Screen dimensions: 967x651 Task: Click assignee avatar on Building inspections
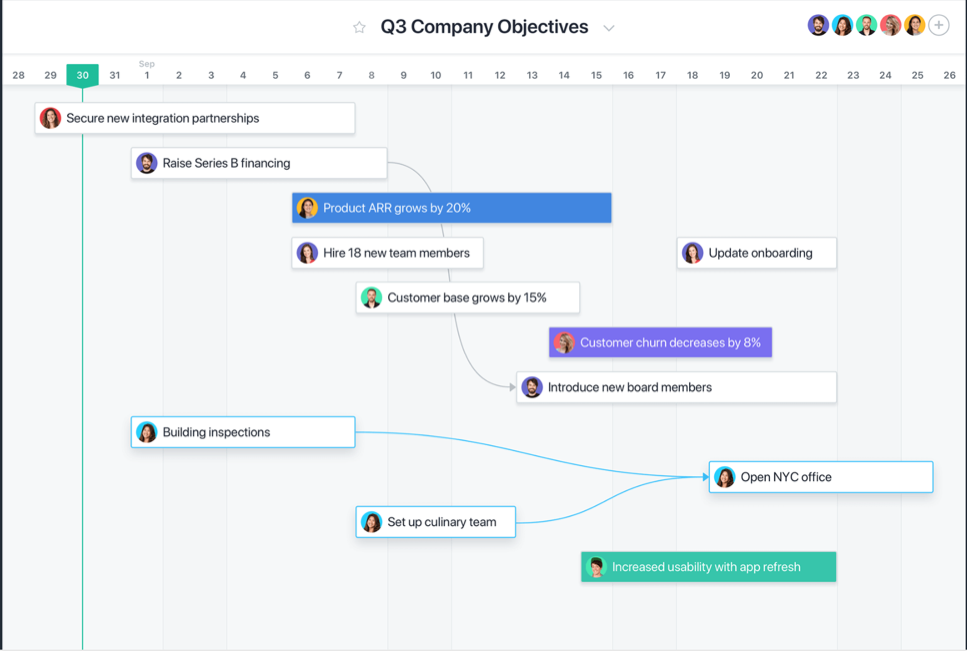click(x=147, y=432)
